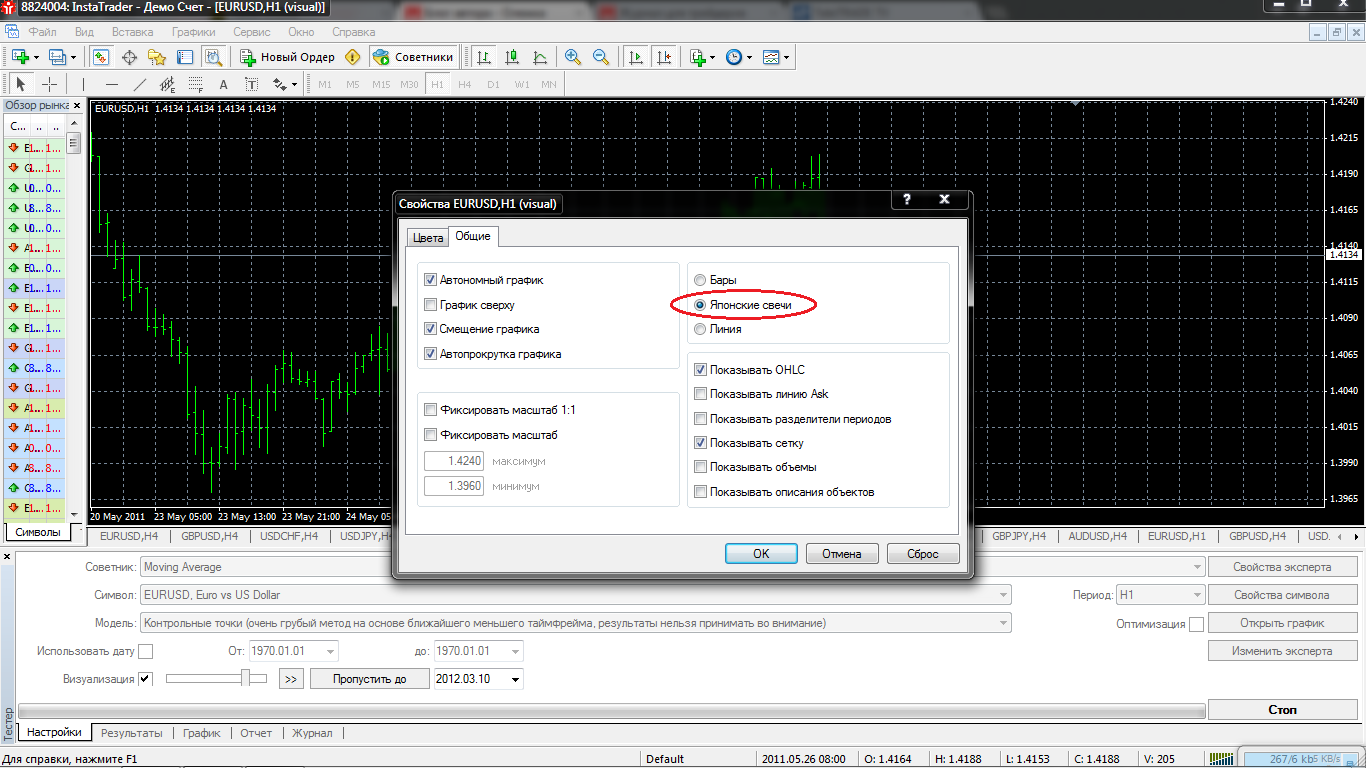Toggle Автопрокрутка графика checkbox
The image size is (1366, 768).
pos(431,354)
